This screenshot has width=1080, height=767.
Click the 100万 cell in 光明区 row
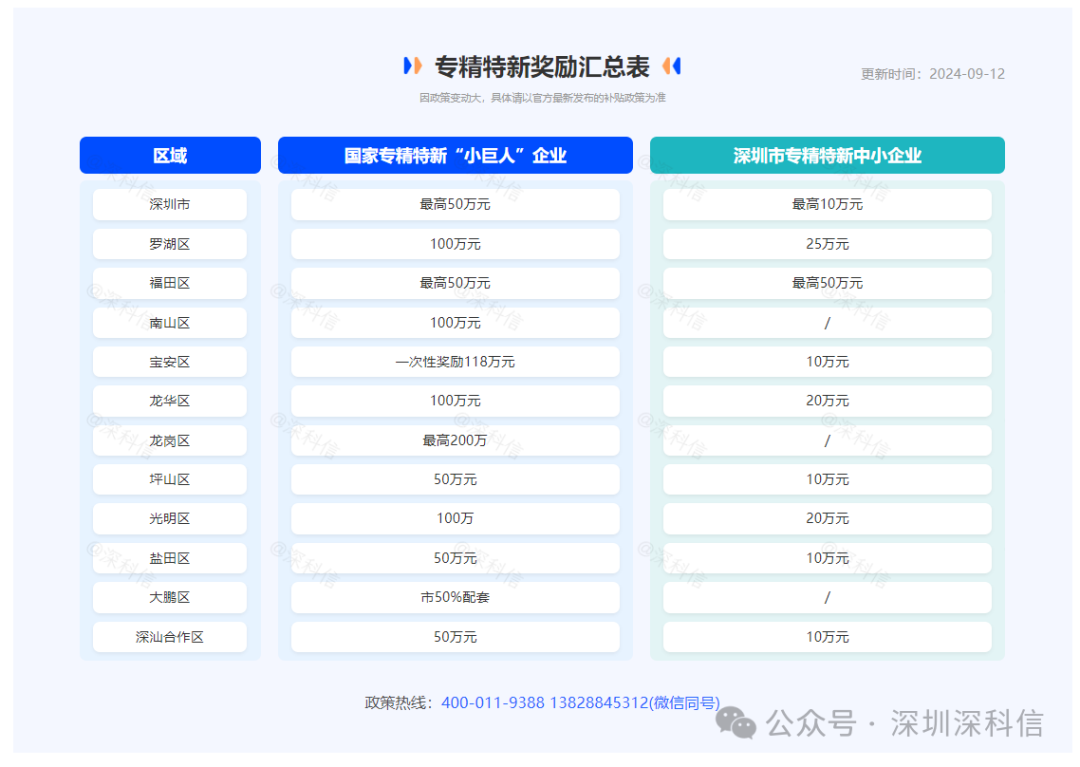455,518
